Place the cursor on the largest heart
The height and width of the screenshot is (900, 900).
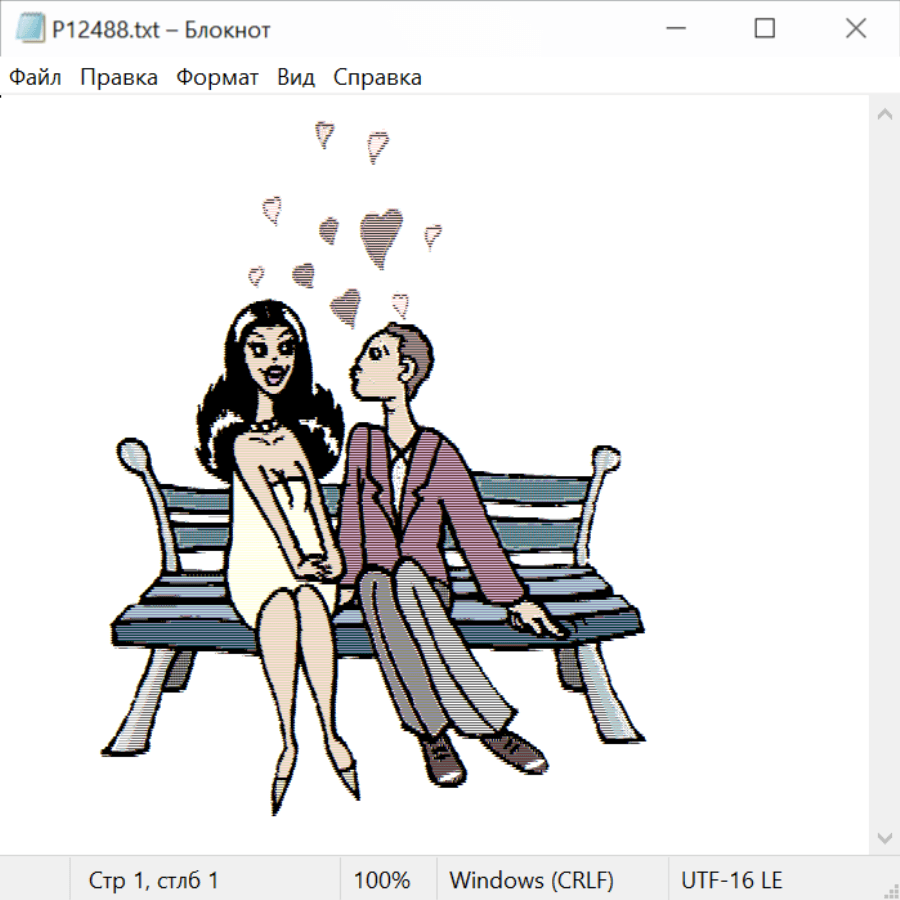pyautogui.click(x=381, y=236)
